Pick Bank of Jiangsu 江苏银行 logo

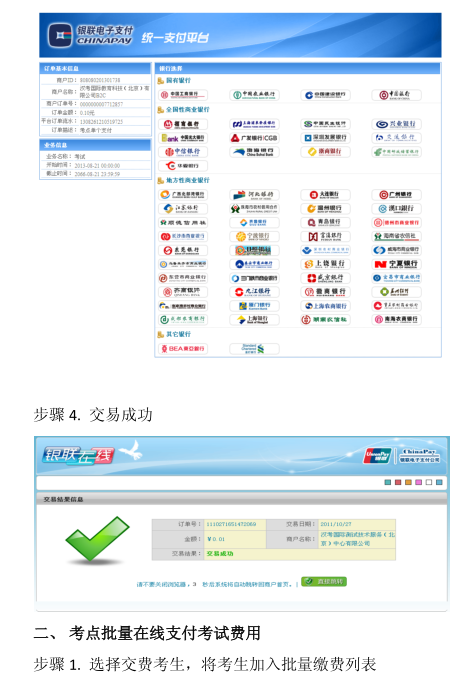click(183, 209)
